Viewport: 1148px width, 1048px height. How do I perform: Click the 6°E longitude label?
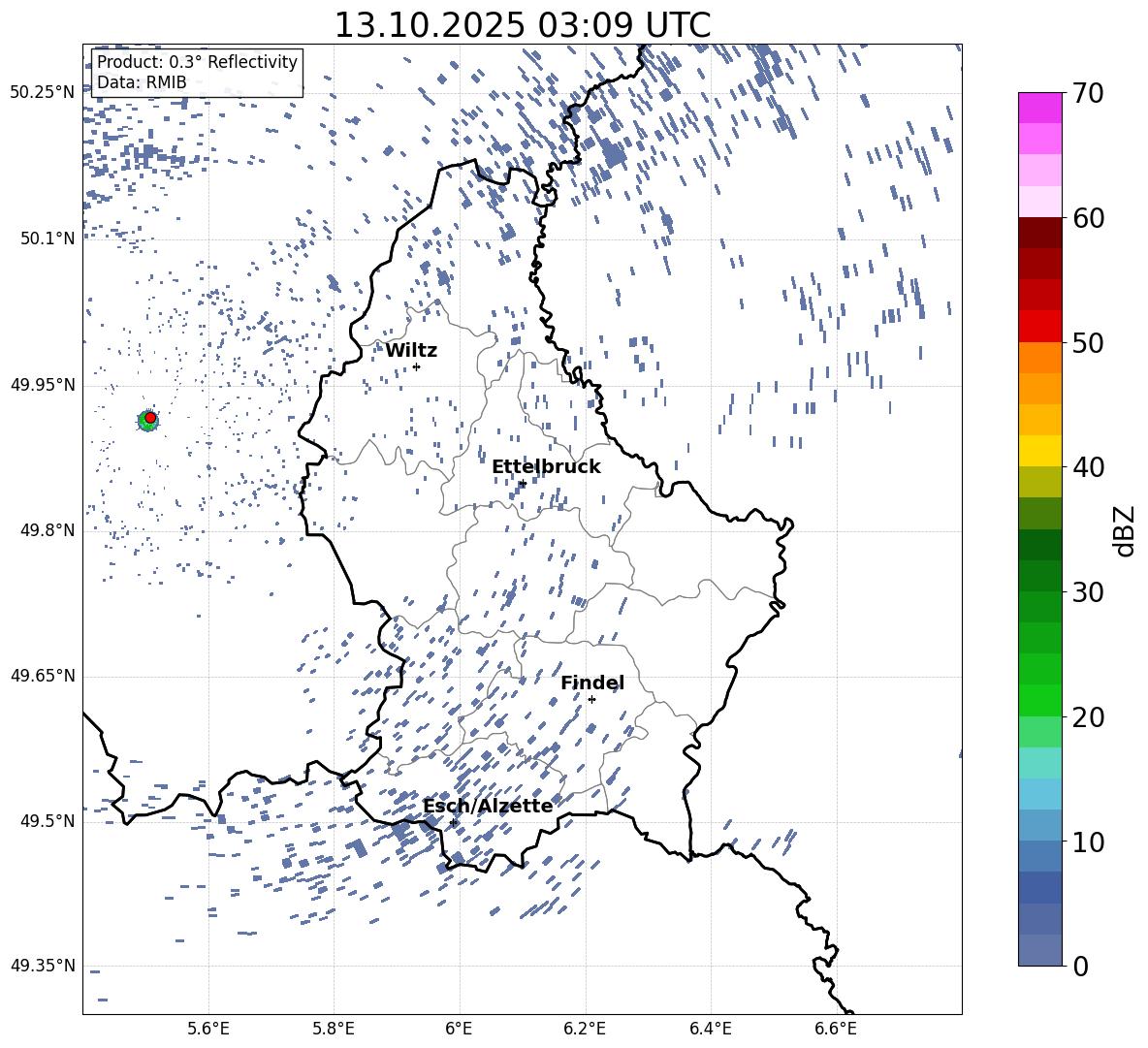[x=459, y=1029]
